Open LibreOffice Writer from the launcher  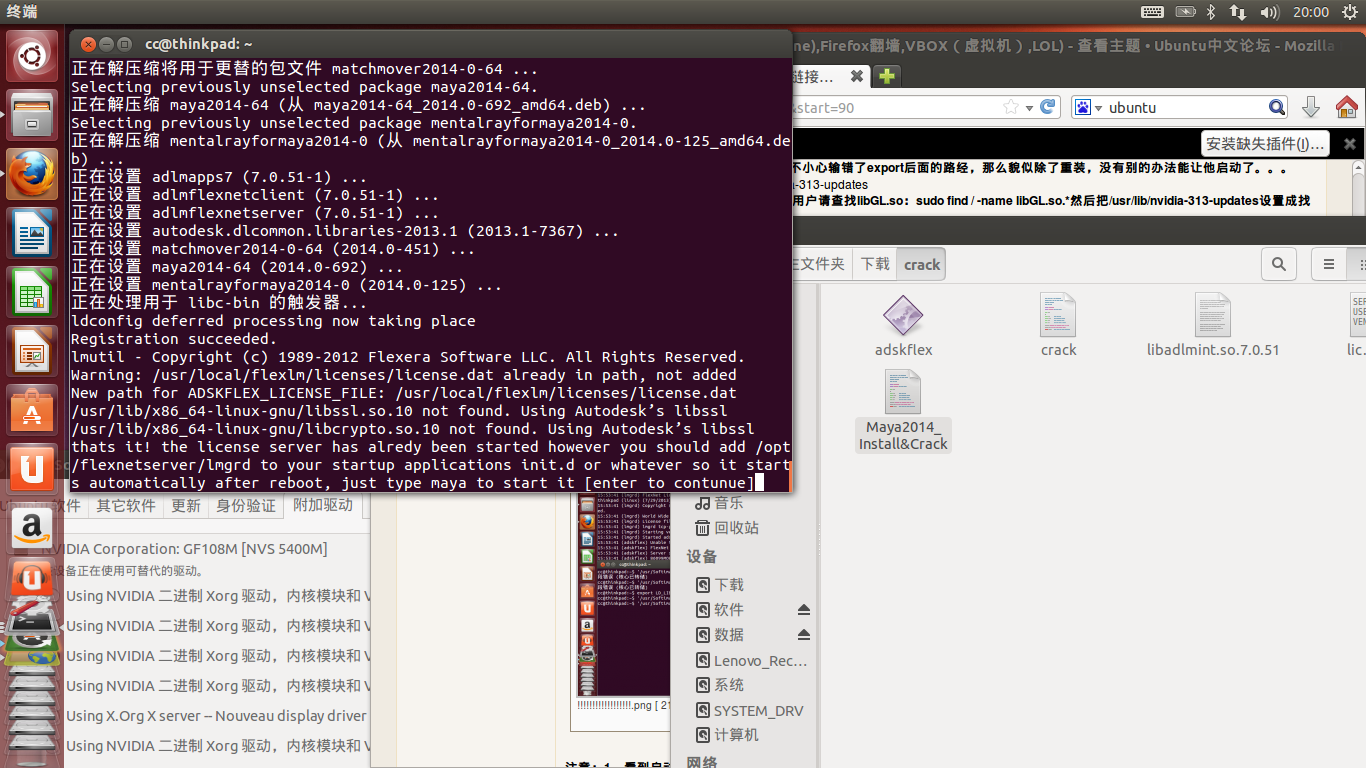(32, 233)
